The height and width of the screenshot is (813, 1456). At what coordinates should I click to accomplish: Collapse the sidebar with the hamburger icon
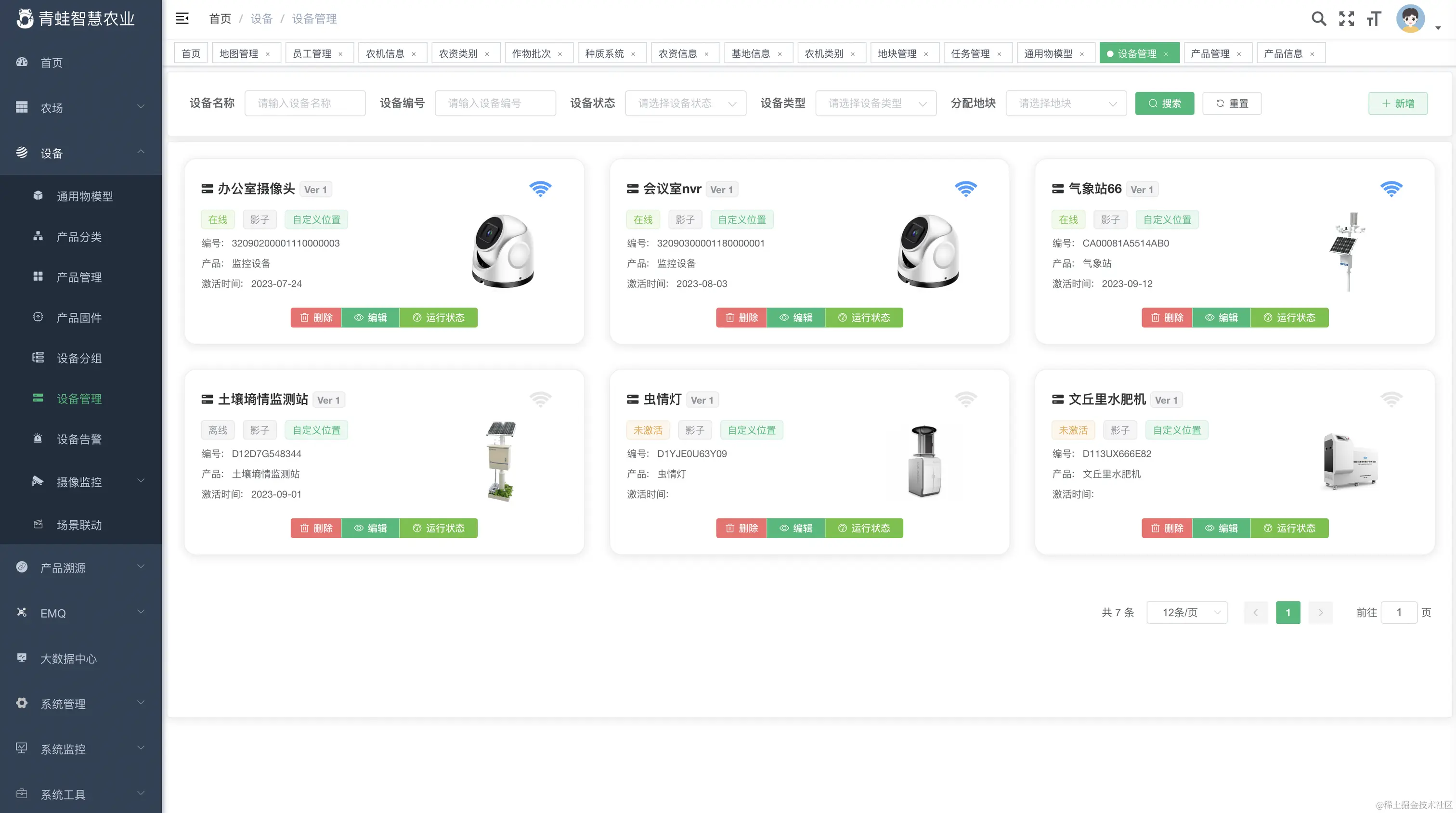[182, 18]
